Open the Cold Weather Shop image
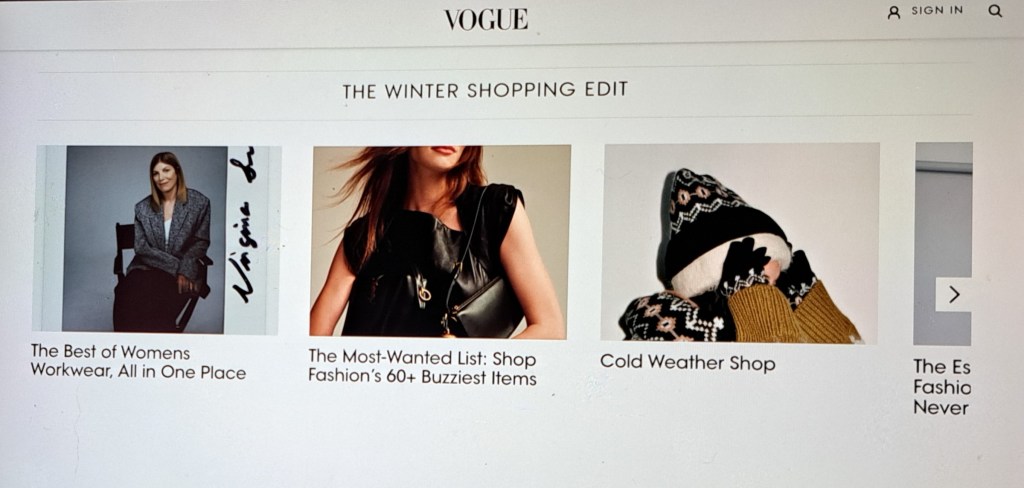Screen dimensions: 1024x488 [739, 242]
